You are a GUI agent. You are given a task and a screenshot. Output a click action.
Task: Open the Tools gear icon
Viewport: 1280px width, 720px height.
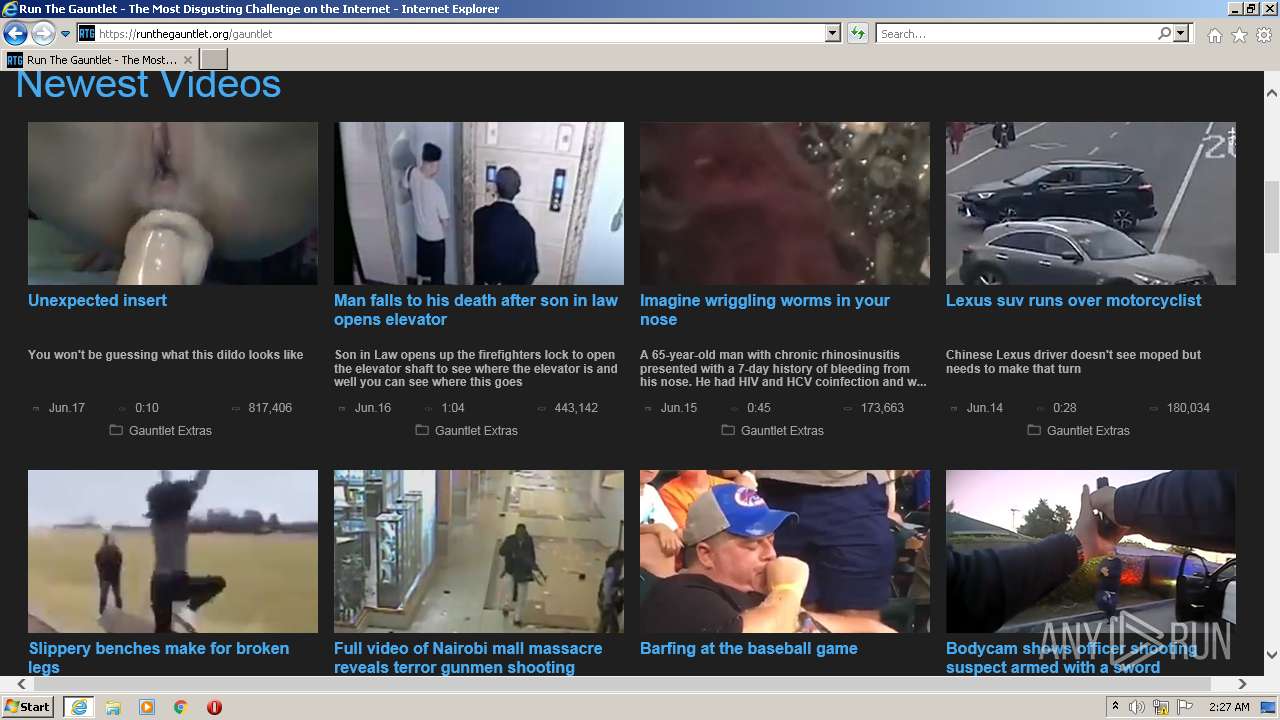coord(1264,35)
